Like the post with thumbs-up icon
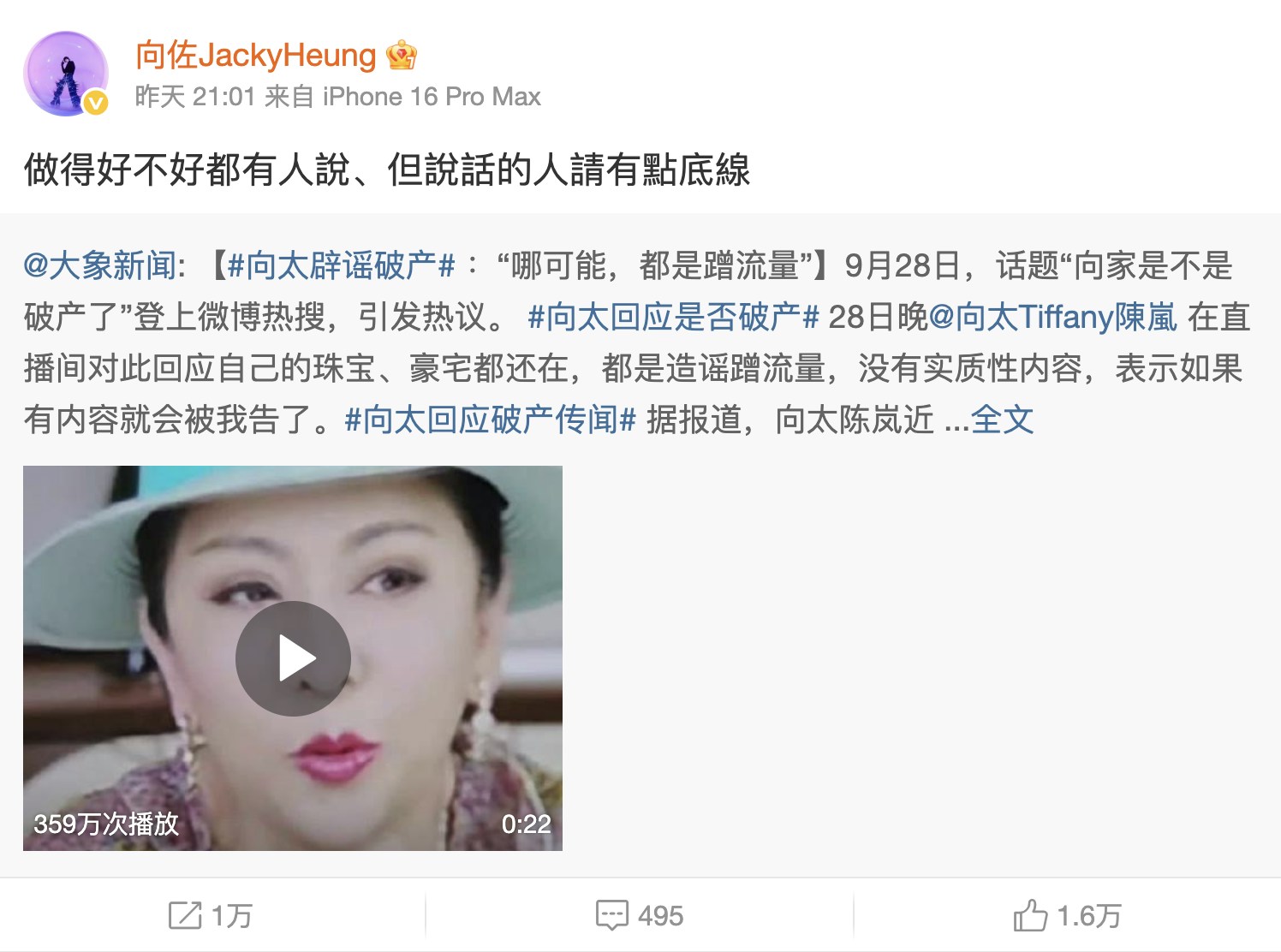The width and height of the screenshot is (1281, 952). point(1030,915)
